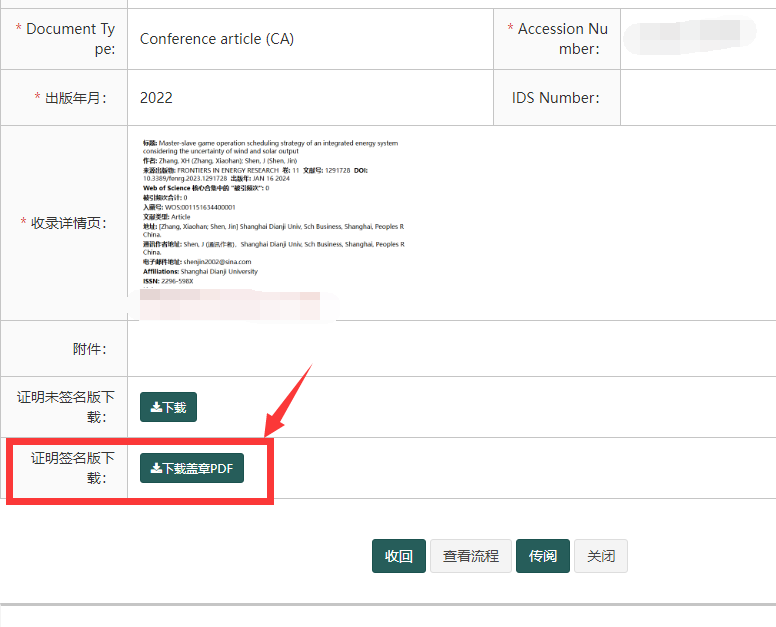This screenshot has width=776, height=627.
Task: Click the blurred Accession Number value field
Action: (x=690, y=39)
